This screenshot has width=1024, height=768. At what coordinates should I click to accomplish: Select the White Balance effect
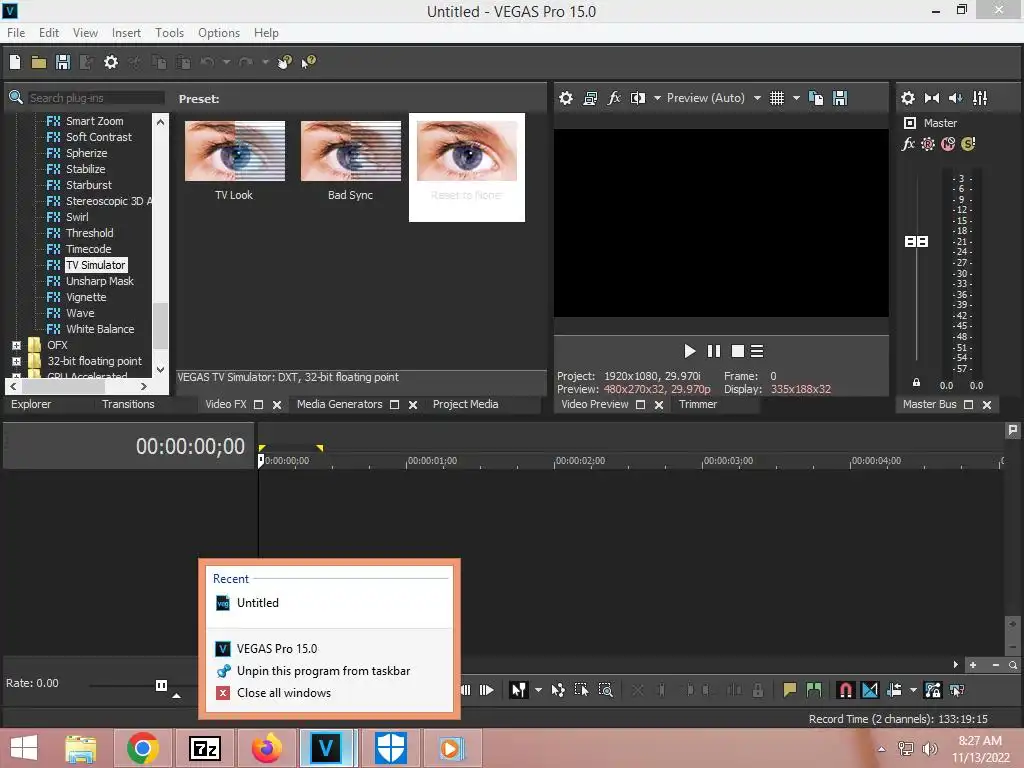tap(100, 329)
